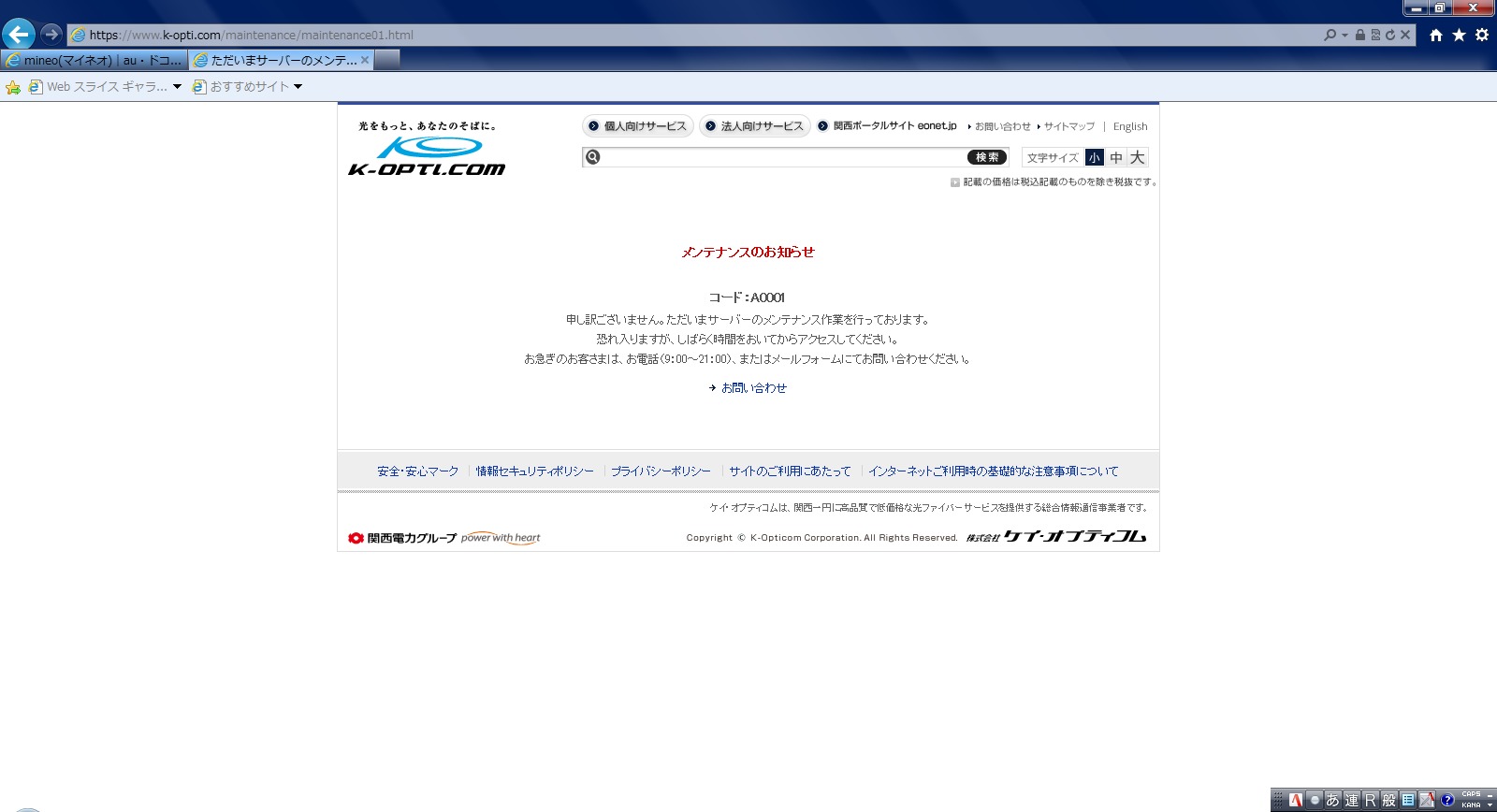Click the メンテナンスのお知らせ heading
Viewport: 1497px width, 812px height.
pyautogui.click(x=748, y=252)
